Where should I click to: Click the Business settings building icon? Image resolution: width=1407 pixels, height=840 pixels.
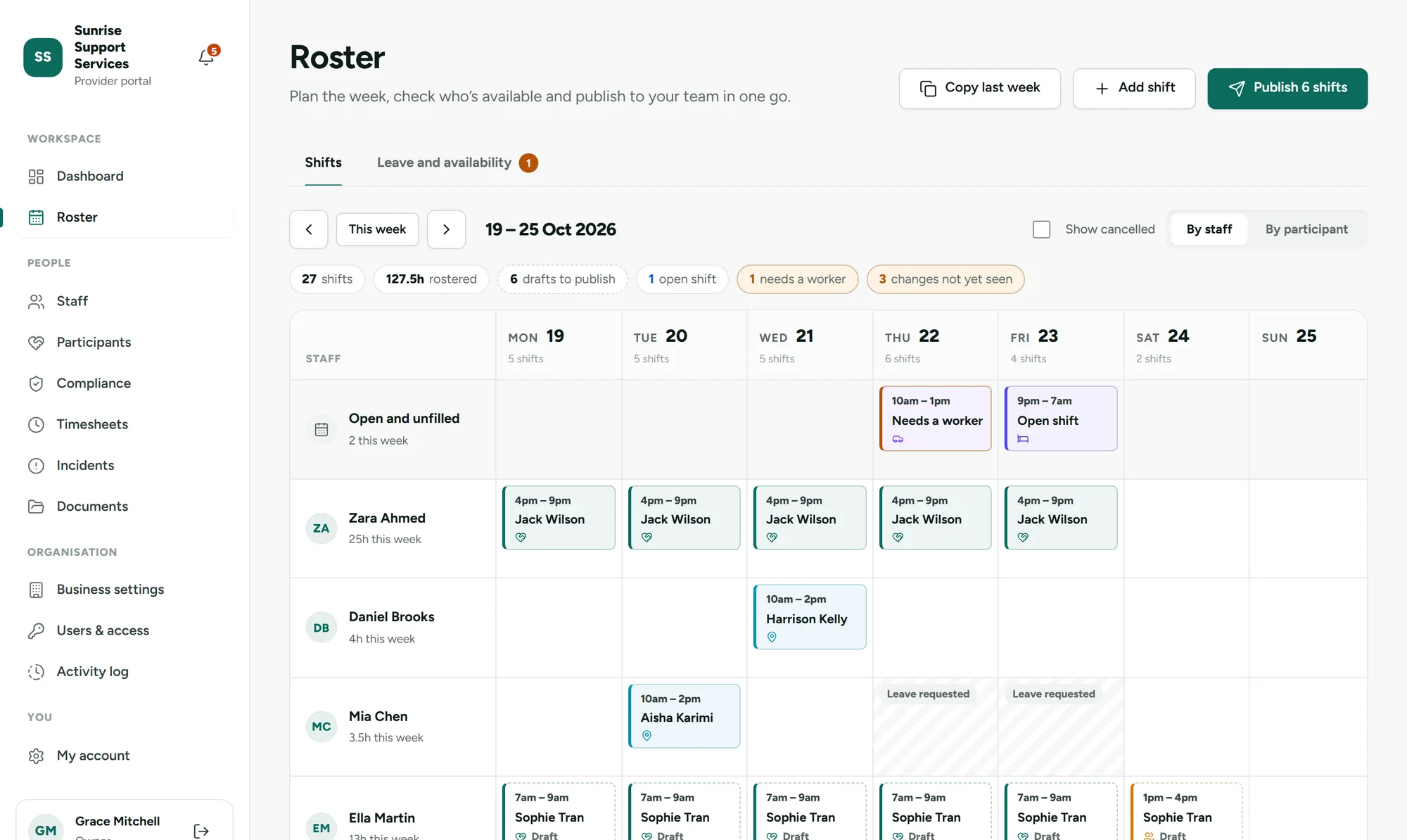point(36,590)
